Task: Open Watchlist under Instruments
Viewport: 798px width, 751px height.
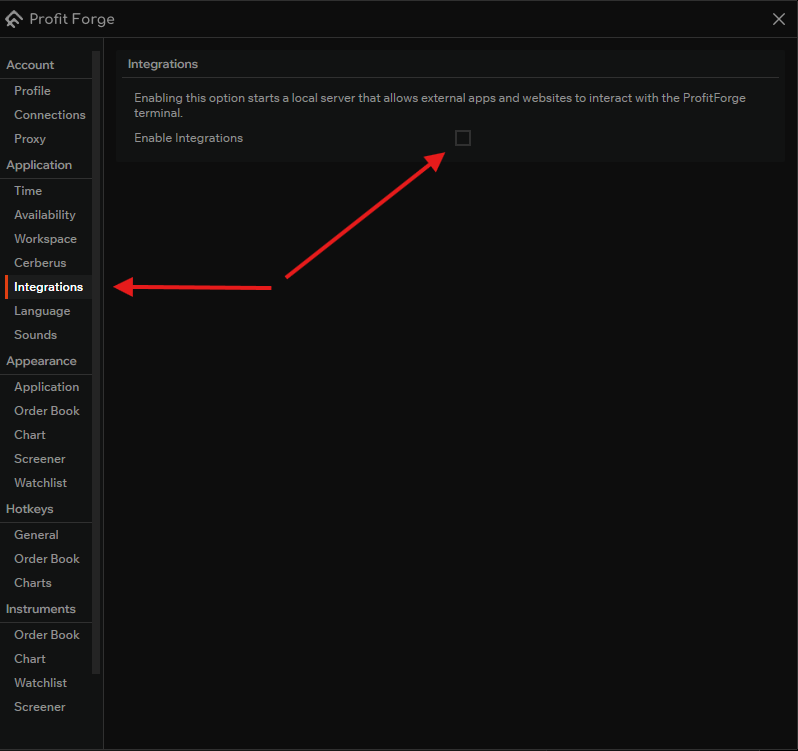Action: tap(41, 682)
